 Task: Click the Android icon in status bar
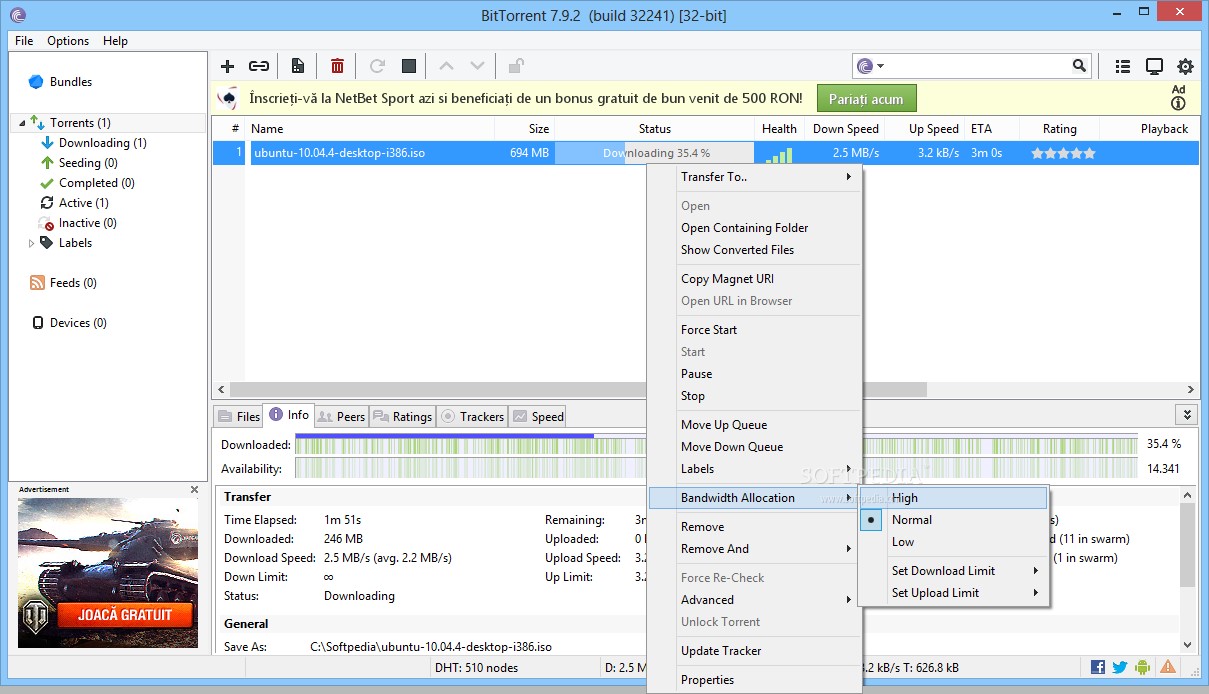click(x=1143, y=667)
